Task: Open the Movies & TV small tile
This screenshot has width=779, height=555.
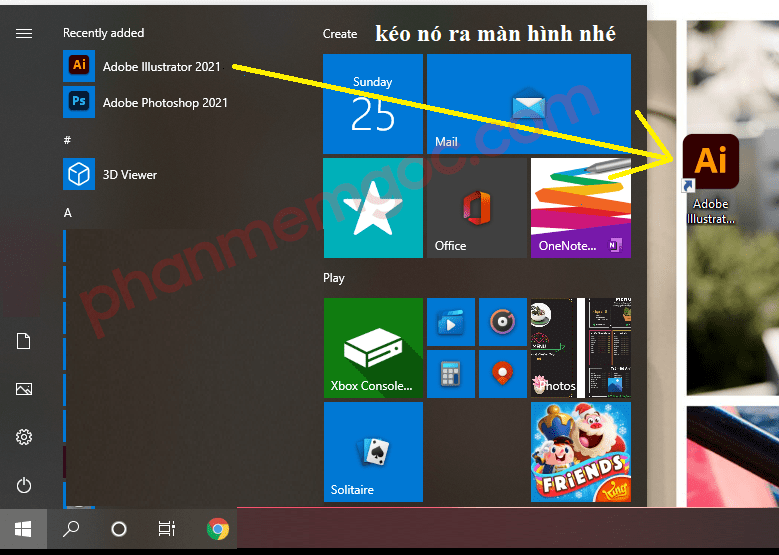Action: [451, 322]
